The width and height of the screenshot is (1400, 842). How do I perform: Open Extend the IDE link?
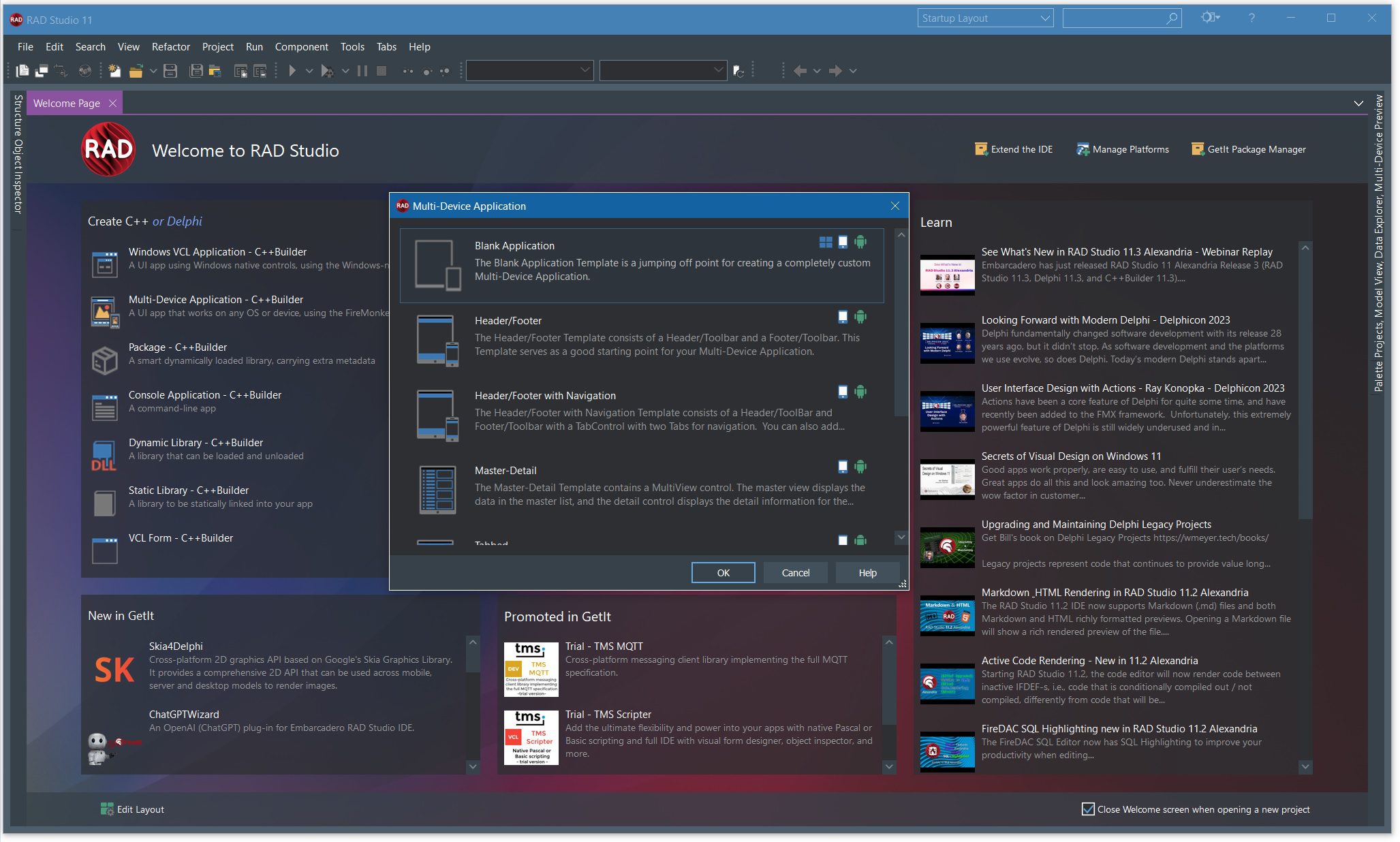point(1014,149)
